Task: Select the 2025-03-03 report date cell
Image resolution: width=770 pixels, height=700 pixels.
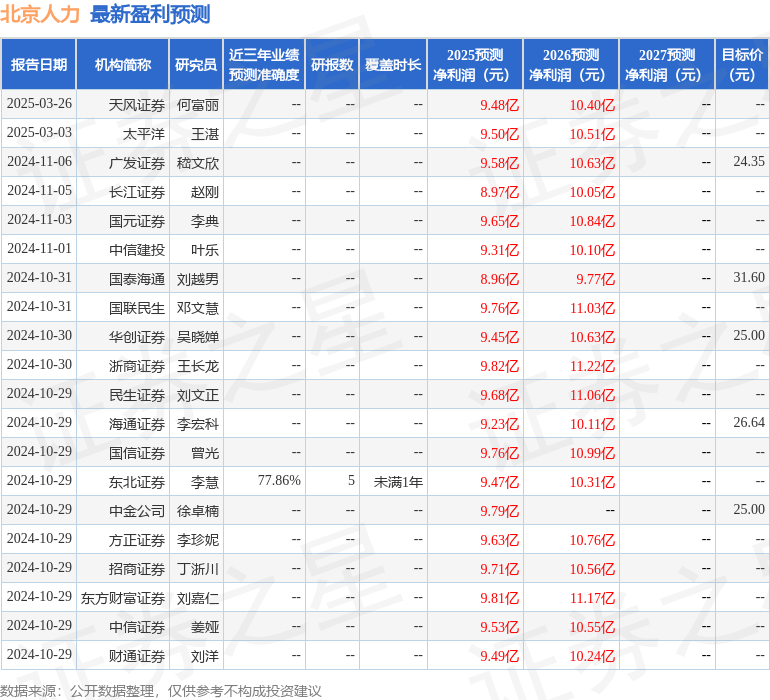Action: pyautogui.click(x=39, y=132)
